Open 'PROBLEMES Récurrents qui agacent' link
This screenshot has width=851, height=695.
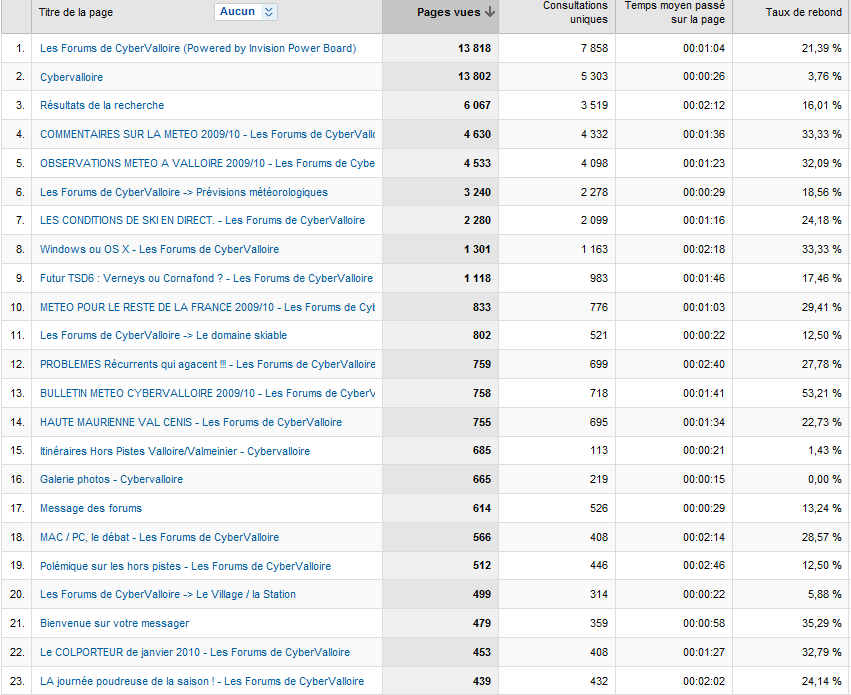(x=206, y=365)
